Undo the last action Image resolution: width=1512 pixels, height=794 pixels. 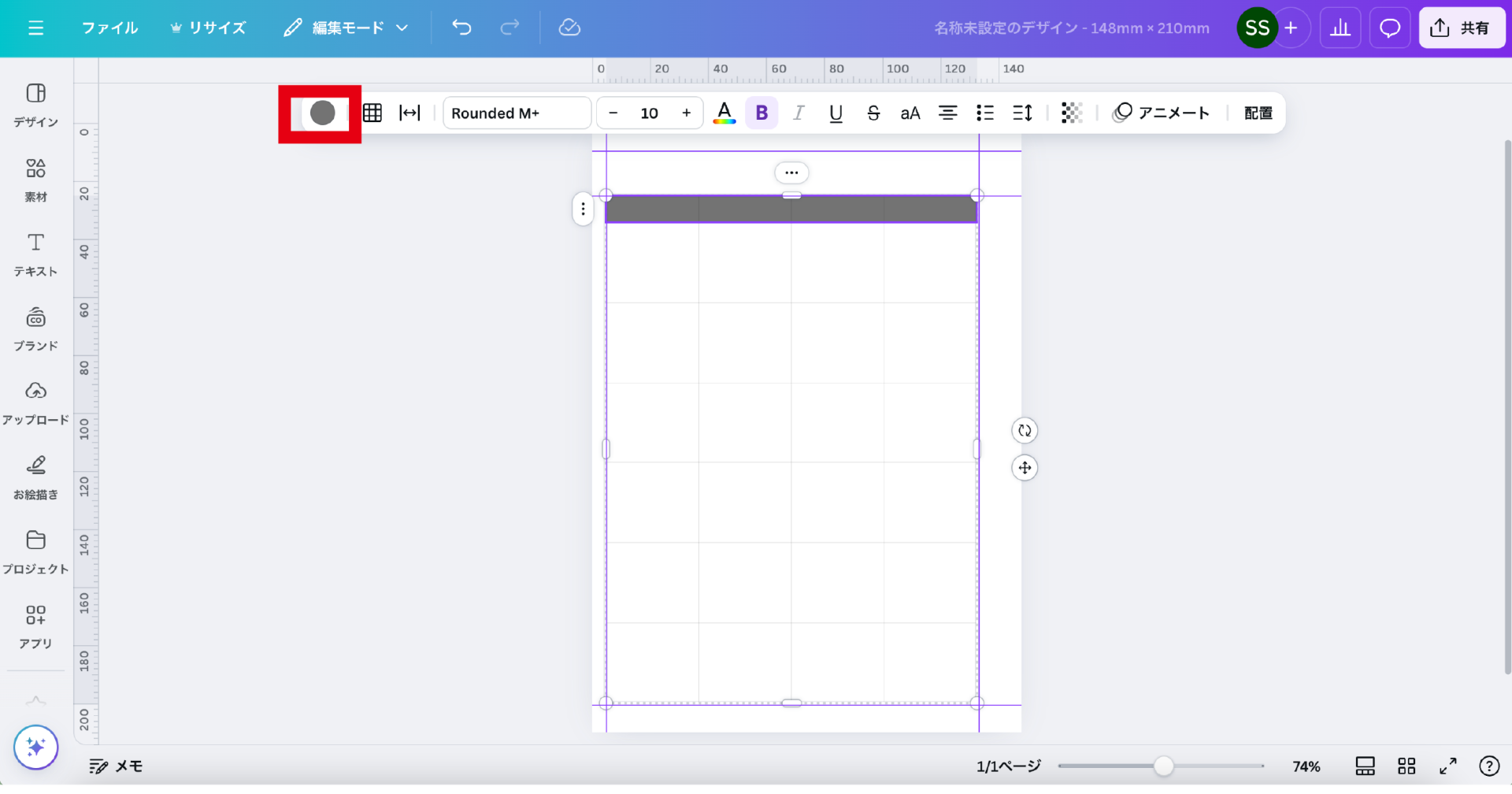coord(461,28)
